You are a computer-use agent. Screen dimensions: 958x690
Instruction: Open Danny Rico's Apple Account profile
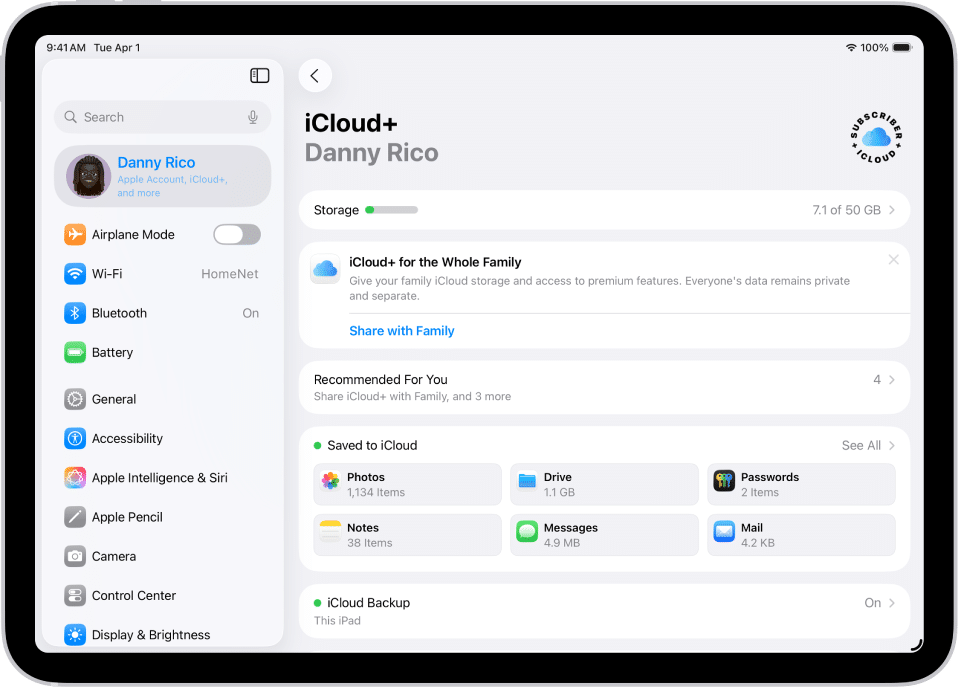(x=162, y=175)
